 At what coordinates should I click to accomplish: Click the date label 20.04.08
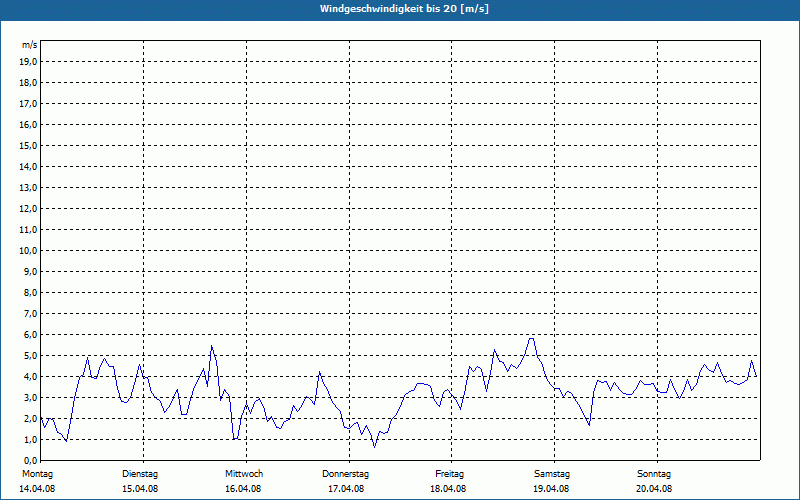point(654,489)
